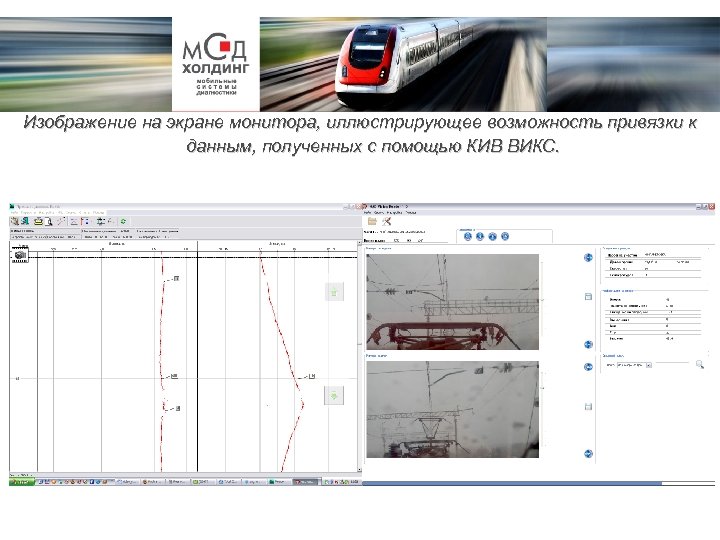This screenshot has width=720, height=540.
Task: Click the blue arrow button beside lower image bottom
Action: point(588,454)
